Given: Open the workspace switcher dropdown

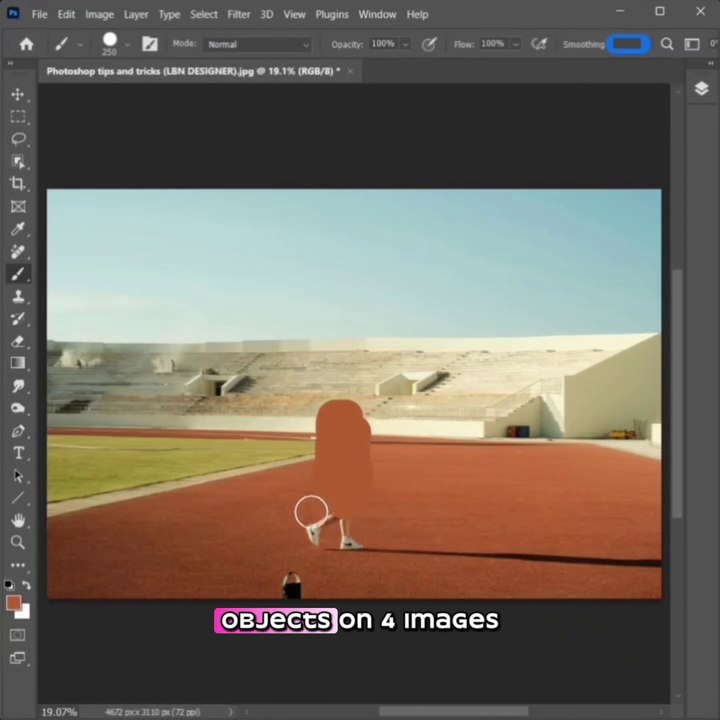Looking at the screenshot, I should 692,44.
